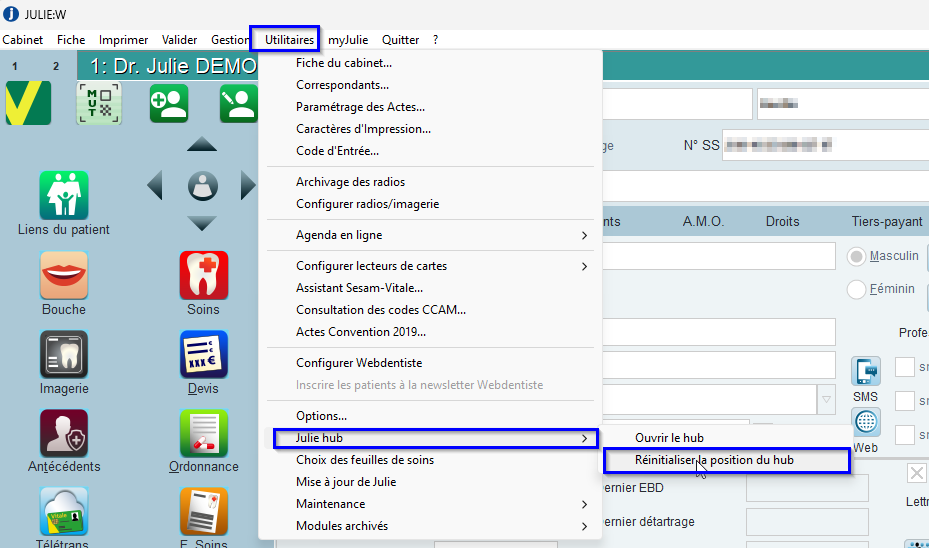The image size is (929, 548).
Task: Open the Gestion menu
Action: point(230,40)
